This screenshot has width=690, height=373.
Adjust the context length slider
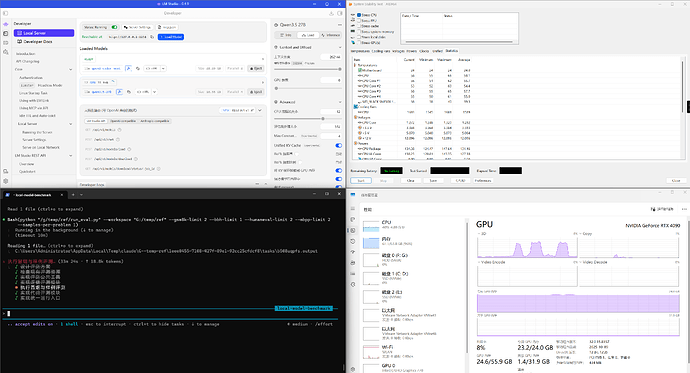coord(308,69)
